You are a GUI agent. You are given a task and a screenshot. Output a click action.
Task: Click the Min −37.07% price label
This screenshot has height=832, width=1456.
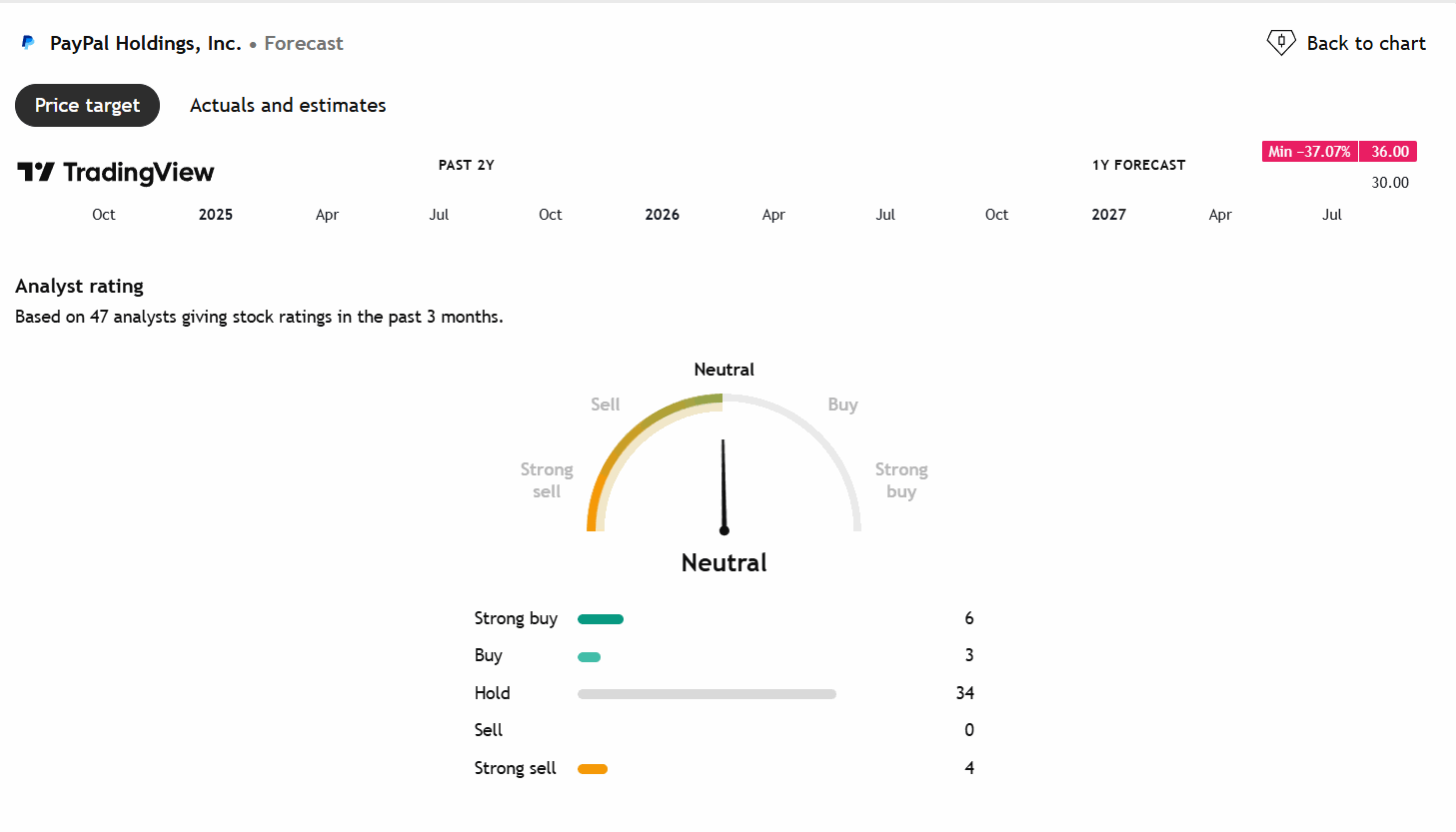tap(1310, 152)
